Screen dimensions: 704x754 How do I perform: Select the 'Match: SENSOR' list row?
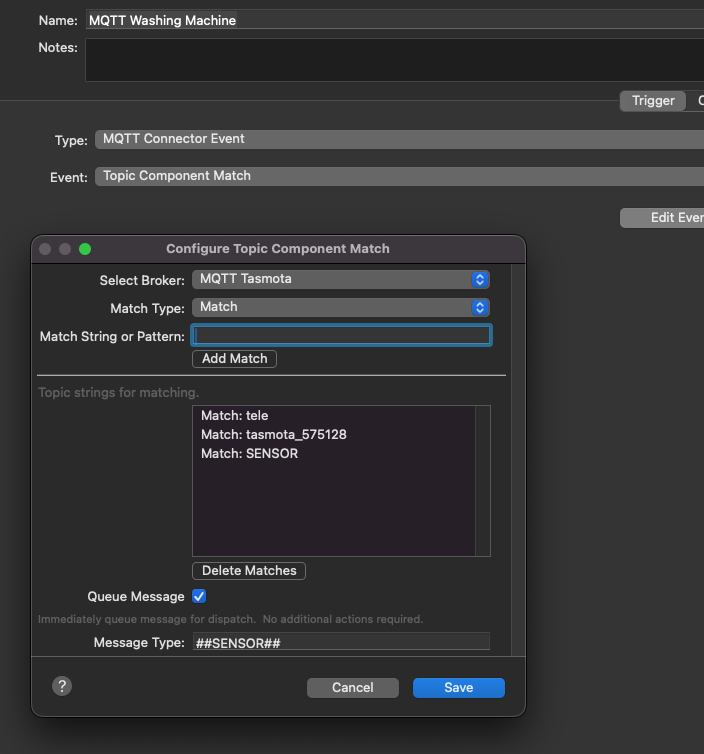tap(334, 453)
